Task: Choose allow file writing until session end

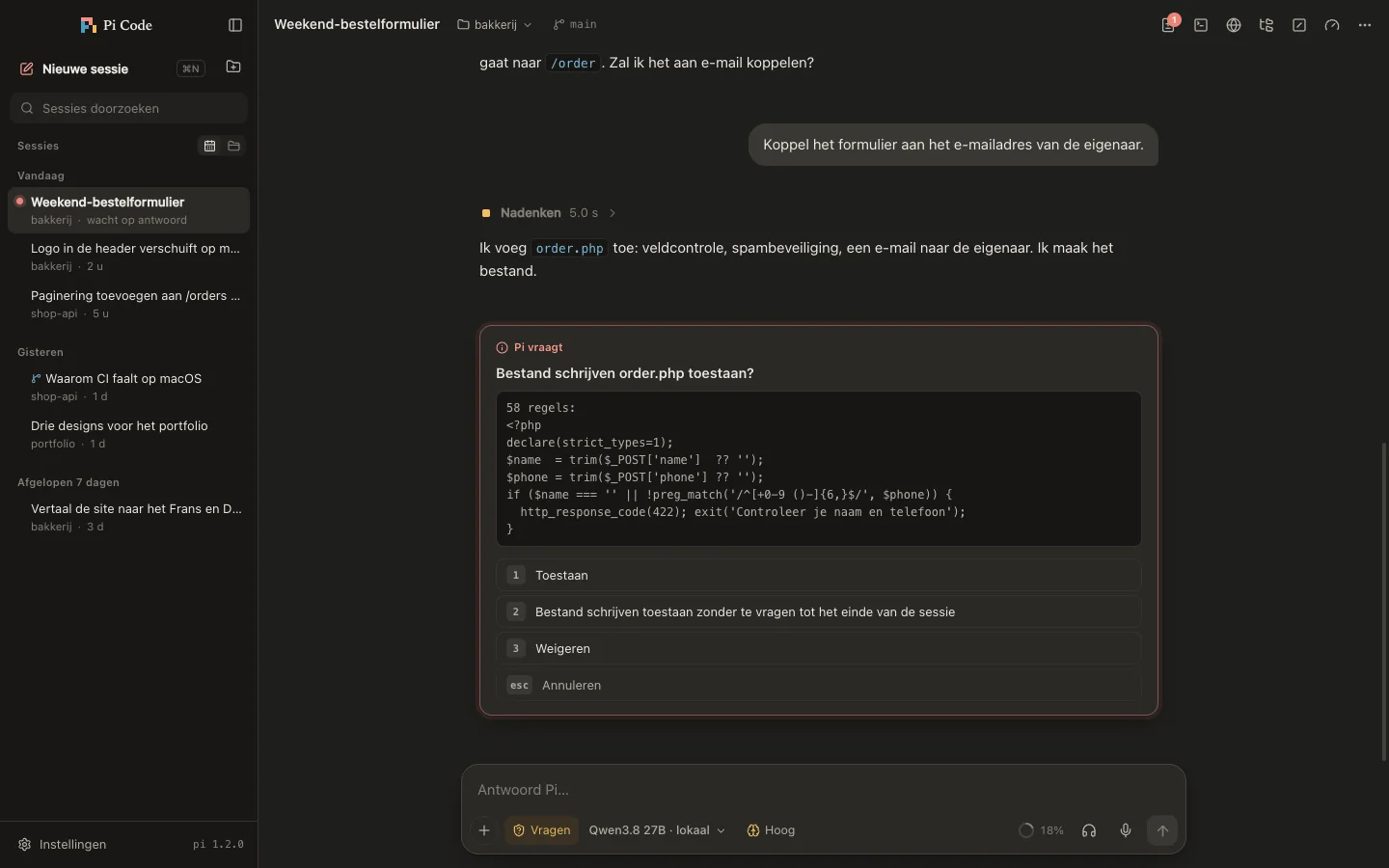Action: pos(819,611)
